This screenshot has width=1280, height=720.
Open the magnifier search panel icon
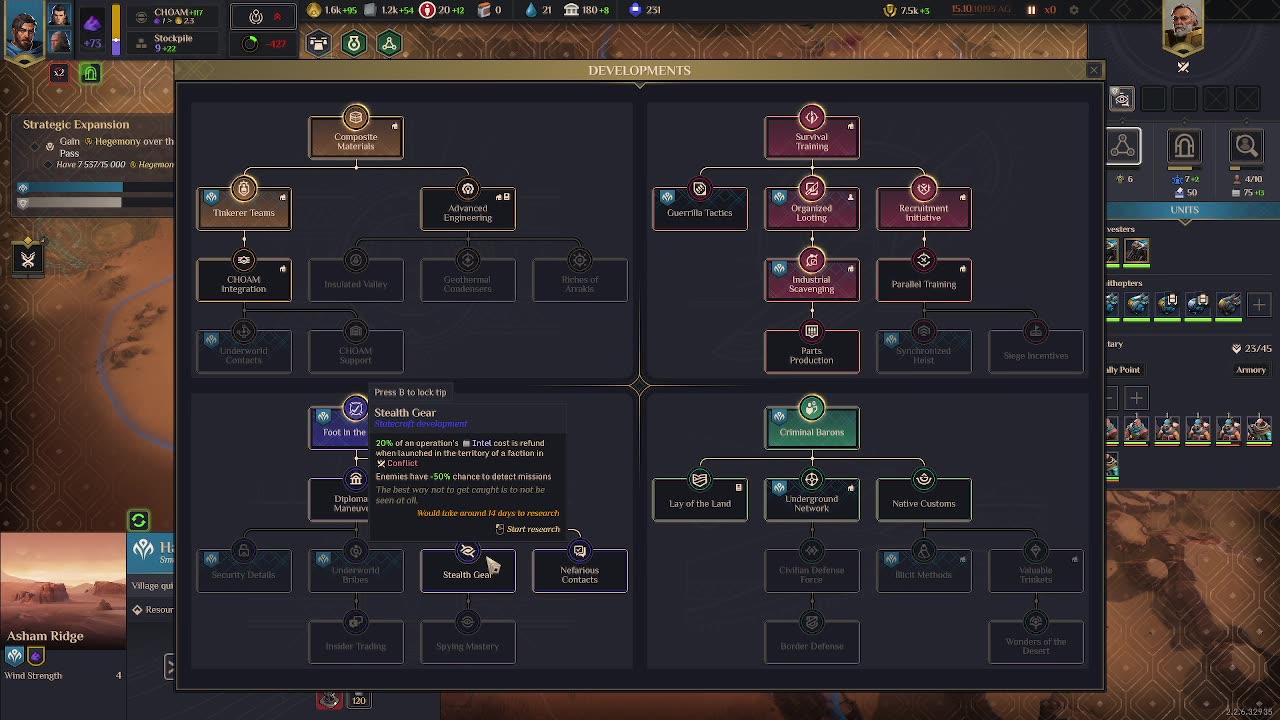tap(1246, 147)
